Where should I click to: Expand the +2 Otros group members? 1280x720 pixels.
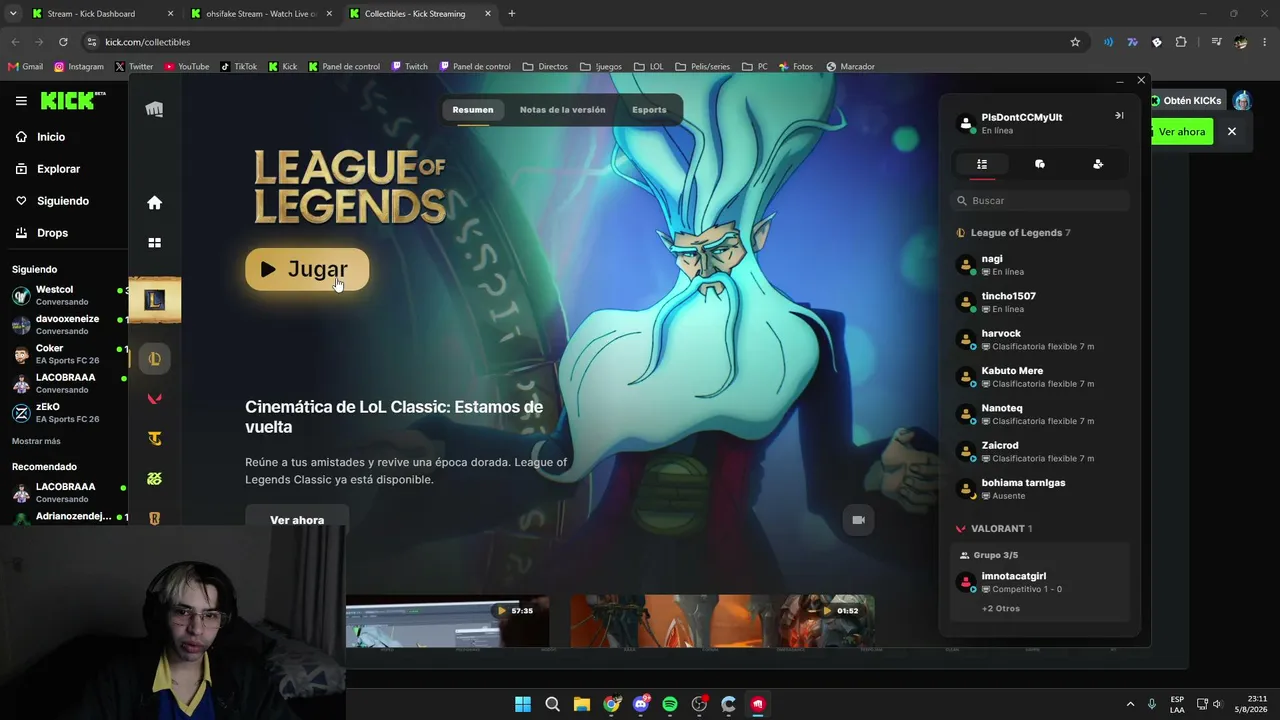[1001, 609]
